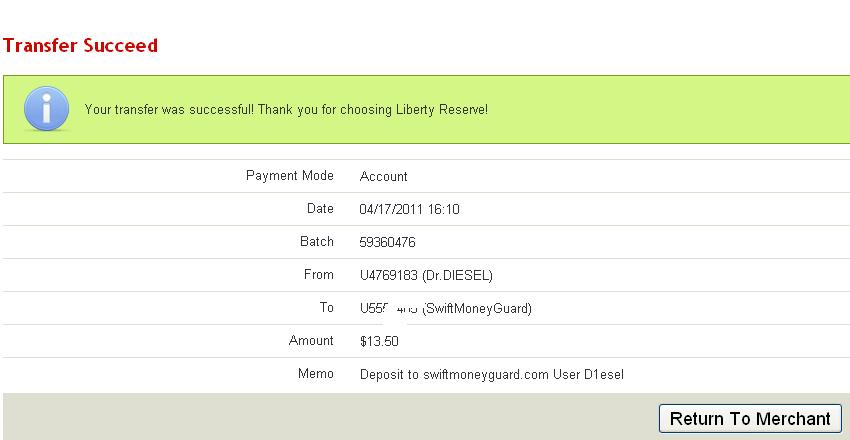
Task: Click the To field label
Action: [326, 308]
